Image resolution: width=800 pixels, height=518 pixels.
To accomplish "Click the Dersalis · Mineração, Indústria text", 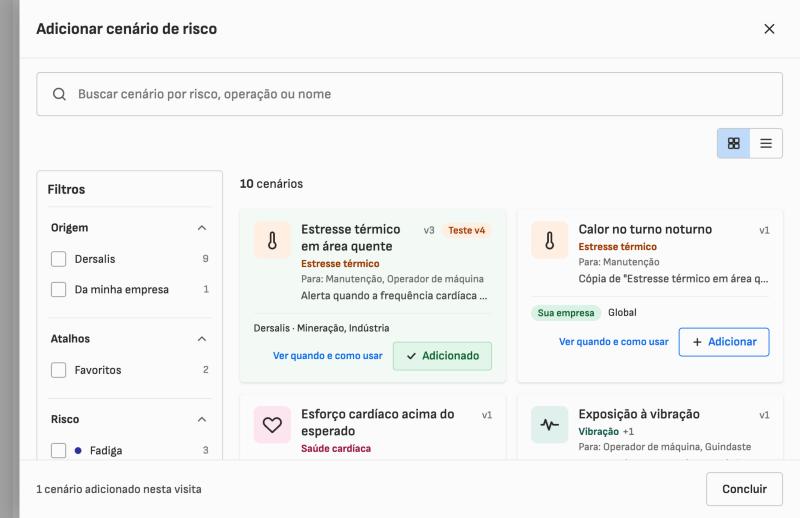I will pos(321,328).
